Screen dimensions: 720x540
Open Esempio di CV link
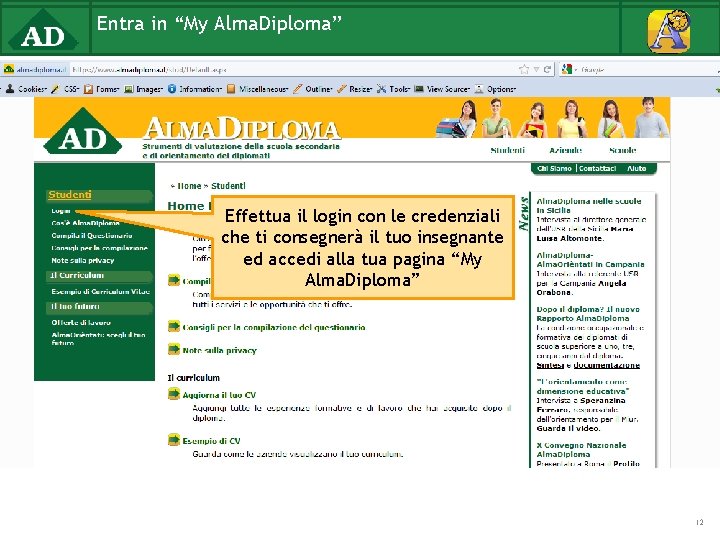(211, 441)
